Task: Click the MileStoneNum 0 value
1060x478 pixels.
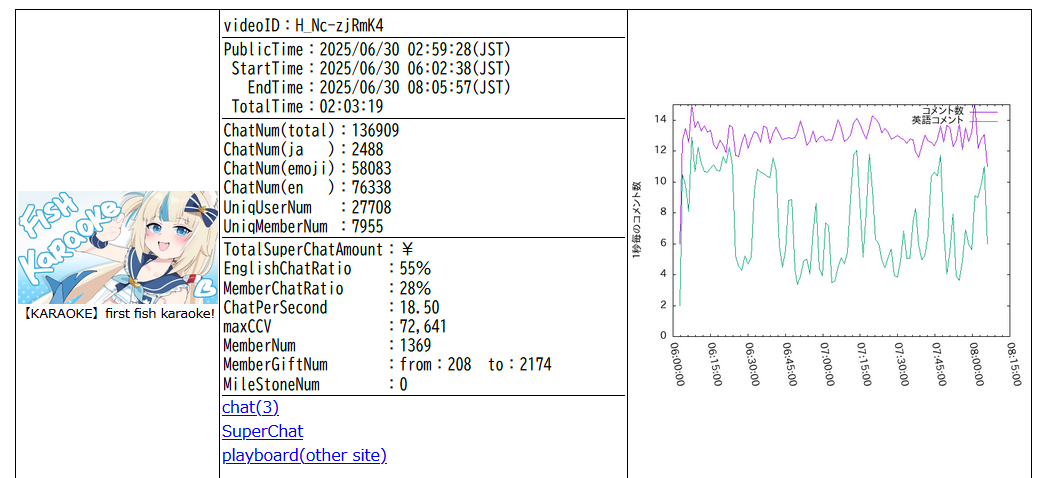Action: pyautogui.click(x=404, y=385)
